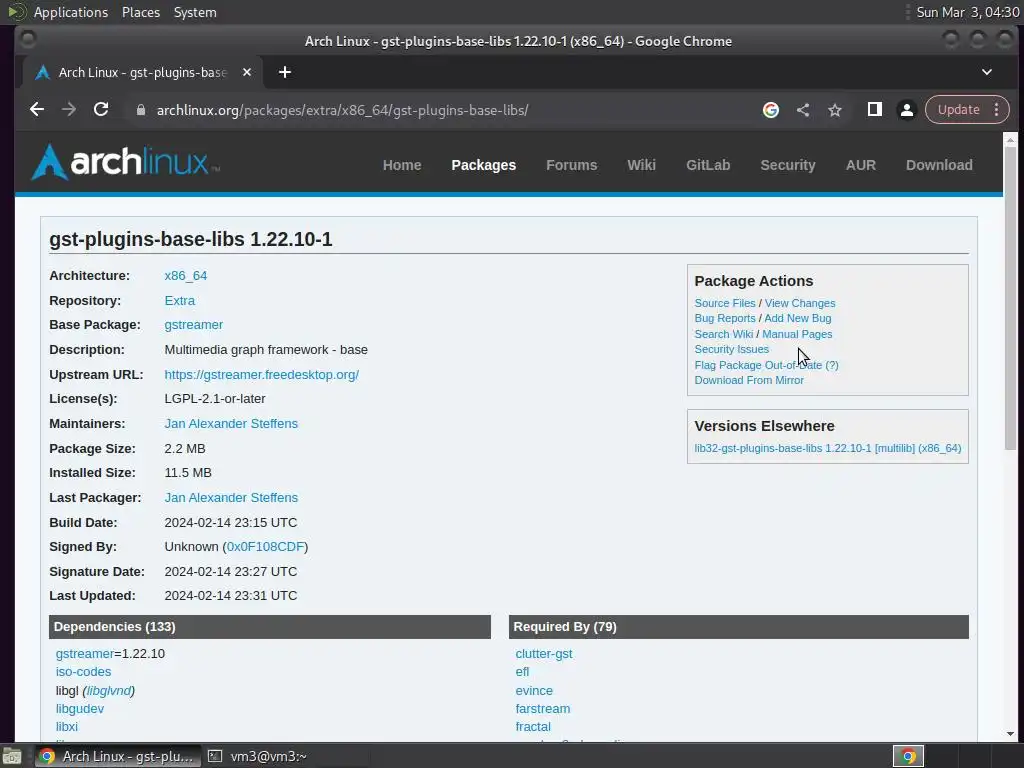This screenshot has height=768, width=1024.
Task: Open Wiki in Arch navigation
Action: (x=641, y=165)
